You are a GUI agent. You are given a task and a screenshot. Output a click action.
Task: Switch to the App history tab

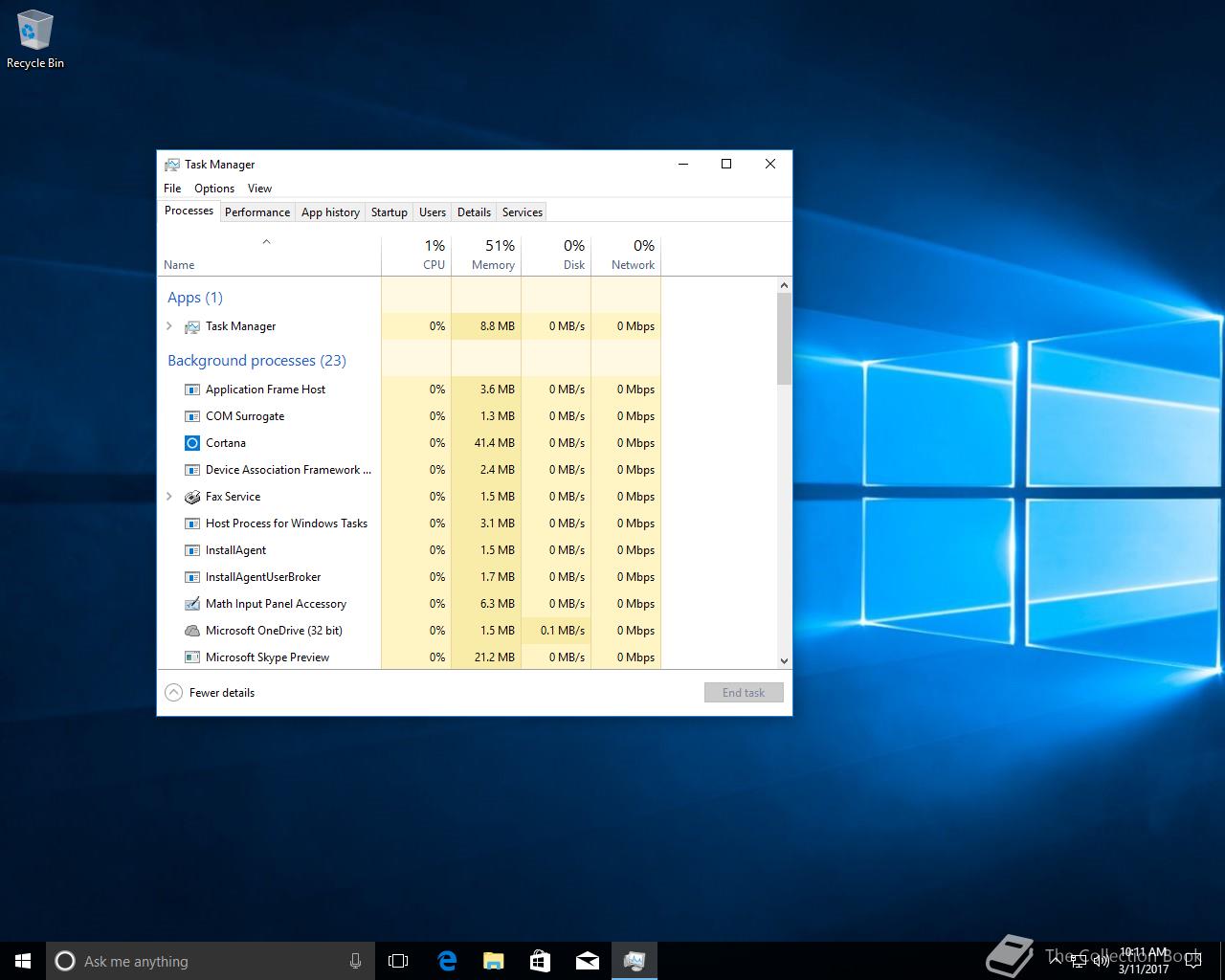(x=330, y=212)
